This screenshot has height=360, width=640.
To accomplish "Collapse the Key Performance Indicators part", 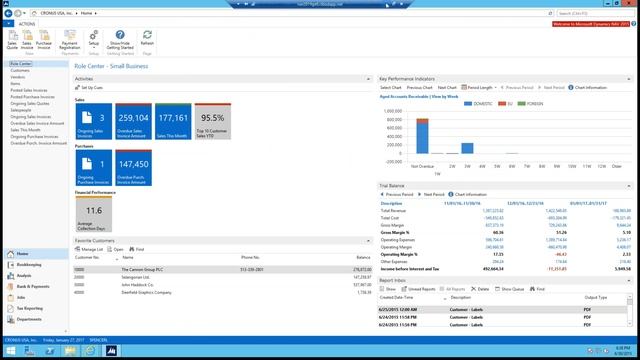I will point(629,79).
